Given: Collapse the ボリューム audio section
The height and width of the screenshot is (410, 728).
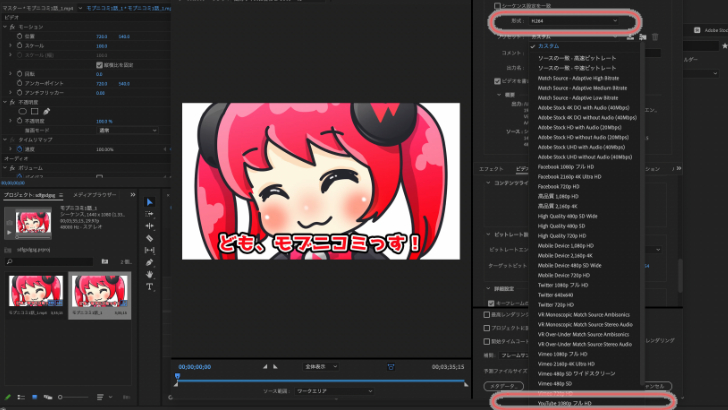Looking at the screenshot, I should [x=5, y=168].
